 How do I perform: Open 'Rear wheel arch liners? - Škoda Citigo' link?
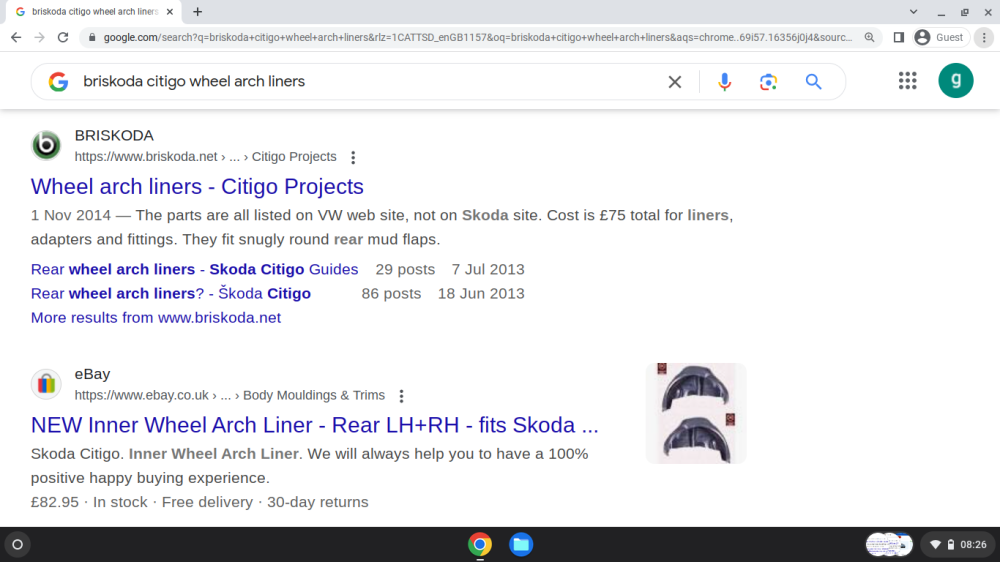tap(171, 293)
